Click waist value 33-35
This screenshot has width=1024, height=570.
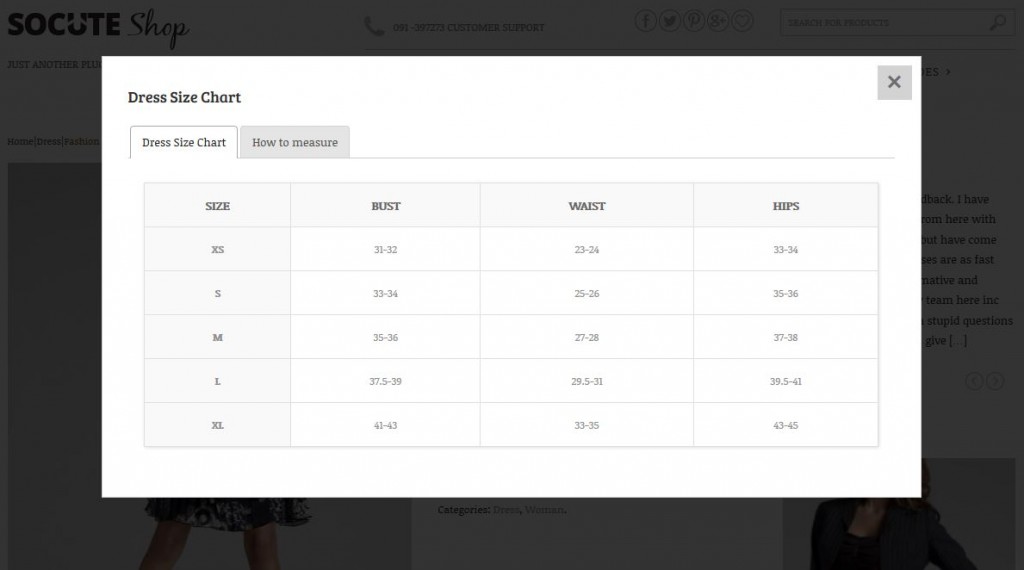(x=586, y=425)
